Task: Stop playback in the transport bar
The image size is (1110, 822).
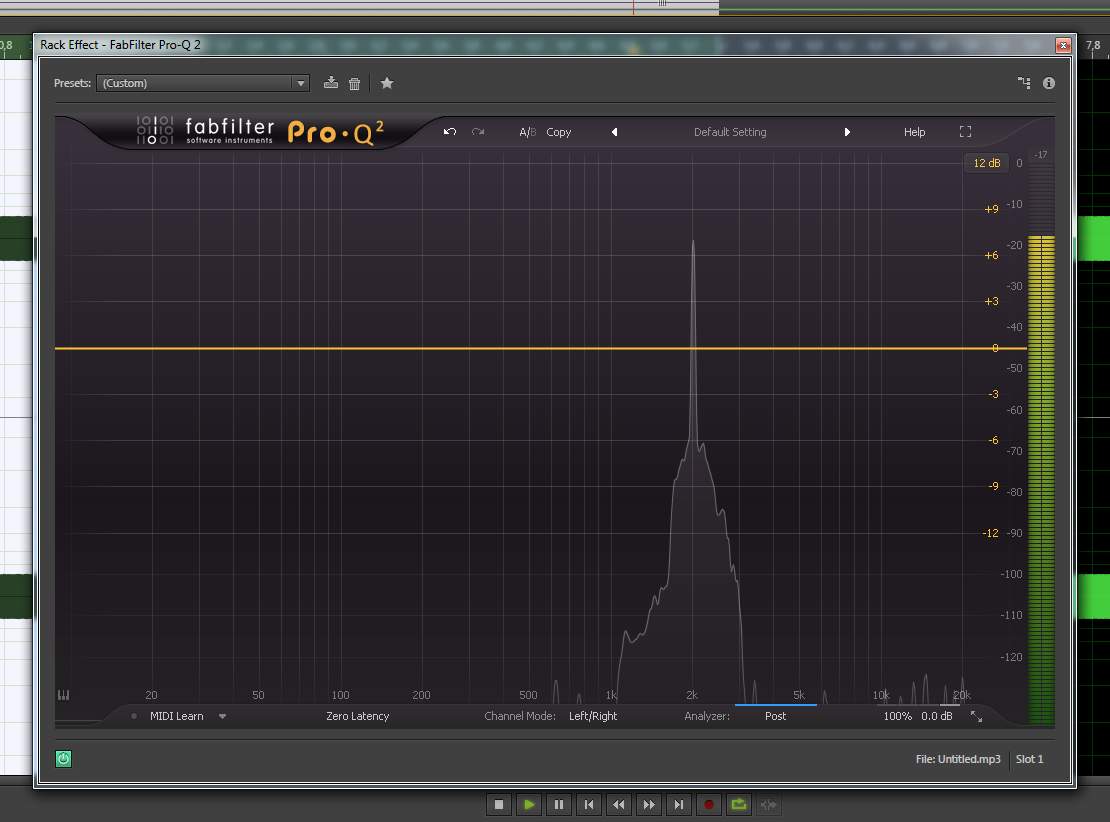Action: pyautogui.click(x=498, y=804)
